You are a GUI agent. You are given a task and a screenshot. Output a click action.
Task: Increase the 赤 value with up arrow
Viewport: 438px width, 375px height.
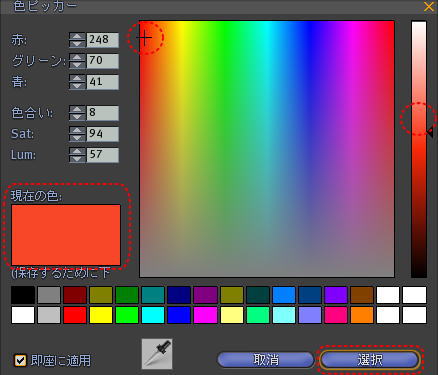tap(77, 36)
